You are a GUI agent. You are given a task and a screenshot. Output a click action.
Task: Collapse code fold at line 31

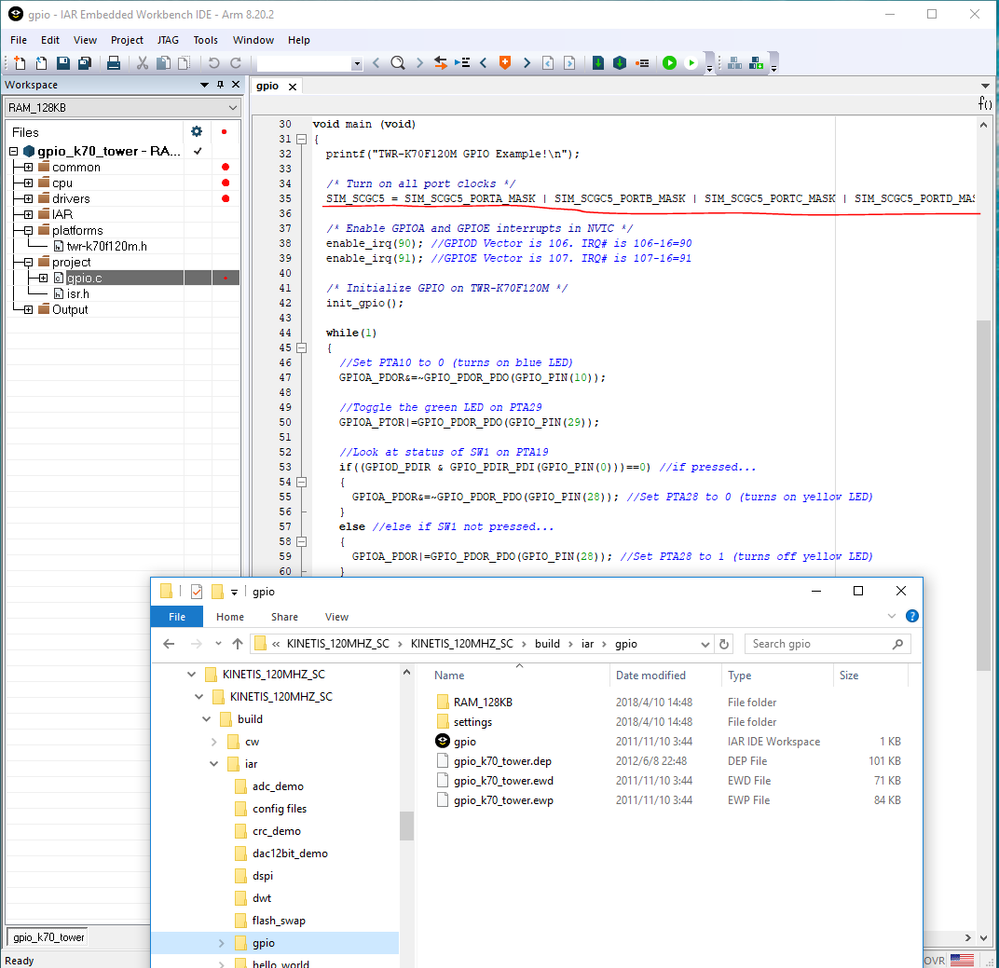pos(301,139)
